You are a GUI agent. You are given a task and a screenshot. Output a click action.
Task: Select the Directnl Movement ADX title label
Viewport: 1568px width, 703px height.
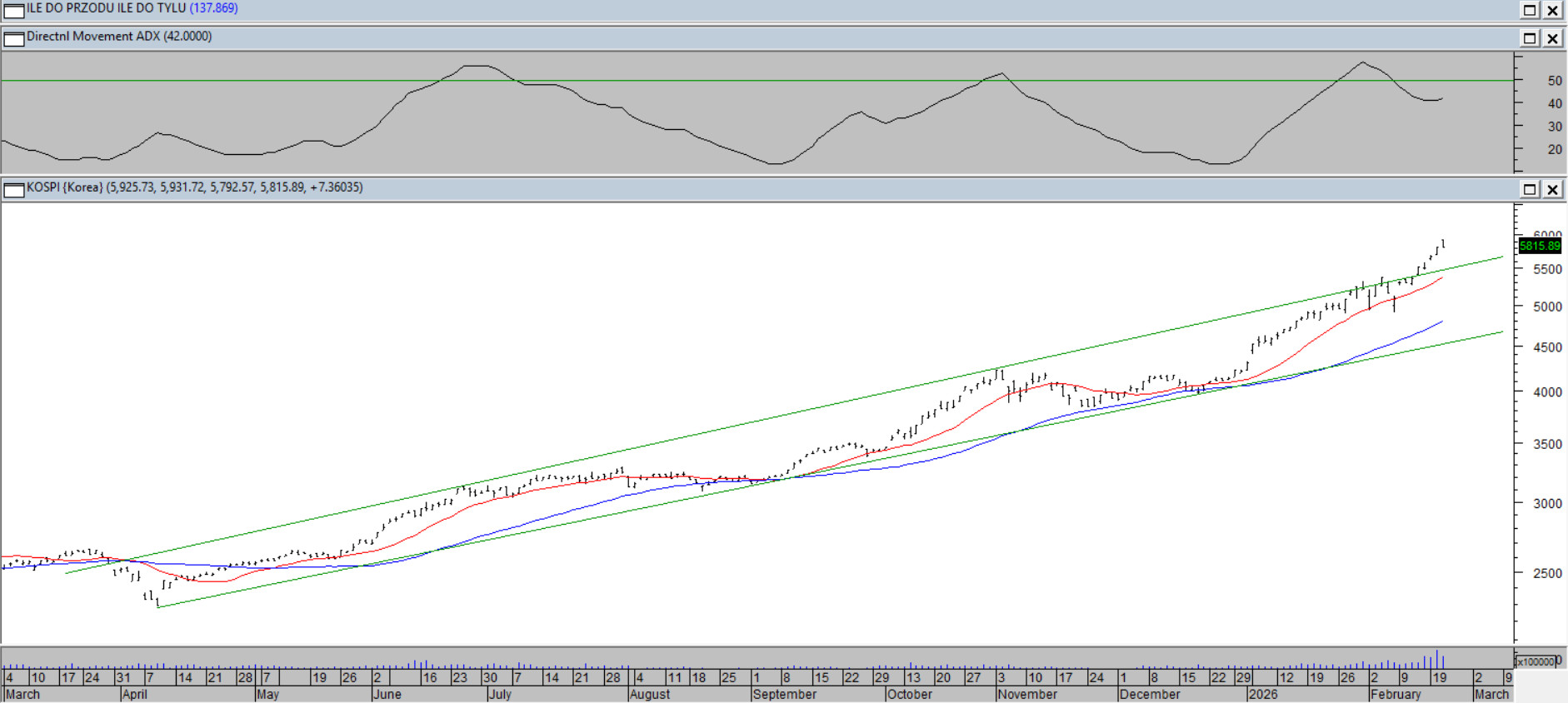(x=93, y=37)
